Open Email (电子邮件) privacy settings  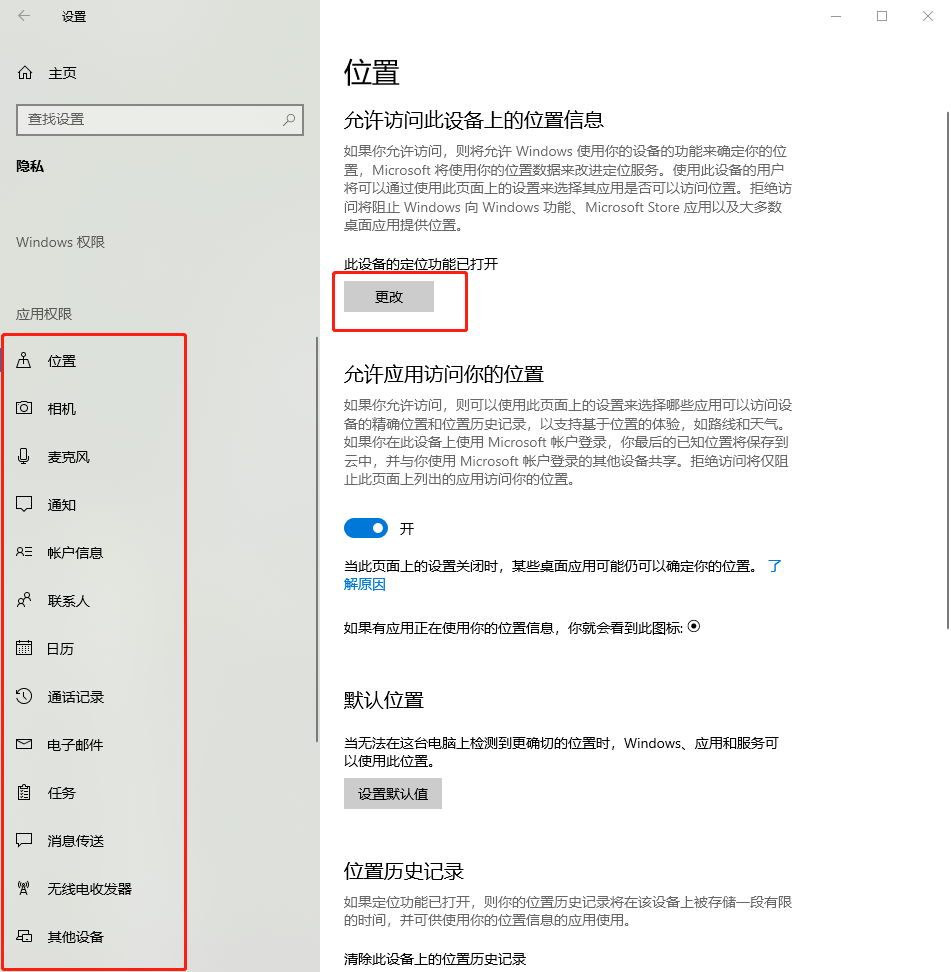coord(75,745)
